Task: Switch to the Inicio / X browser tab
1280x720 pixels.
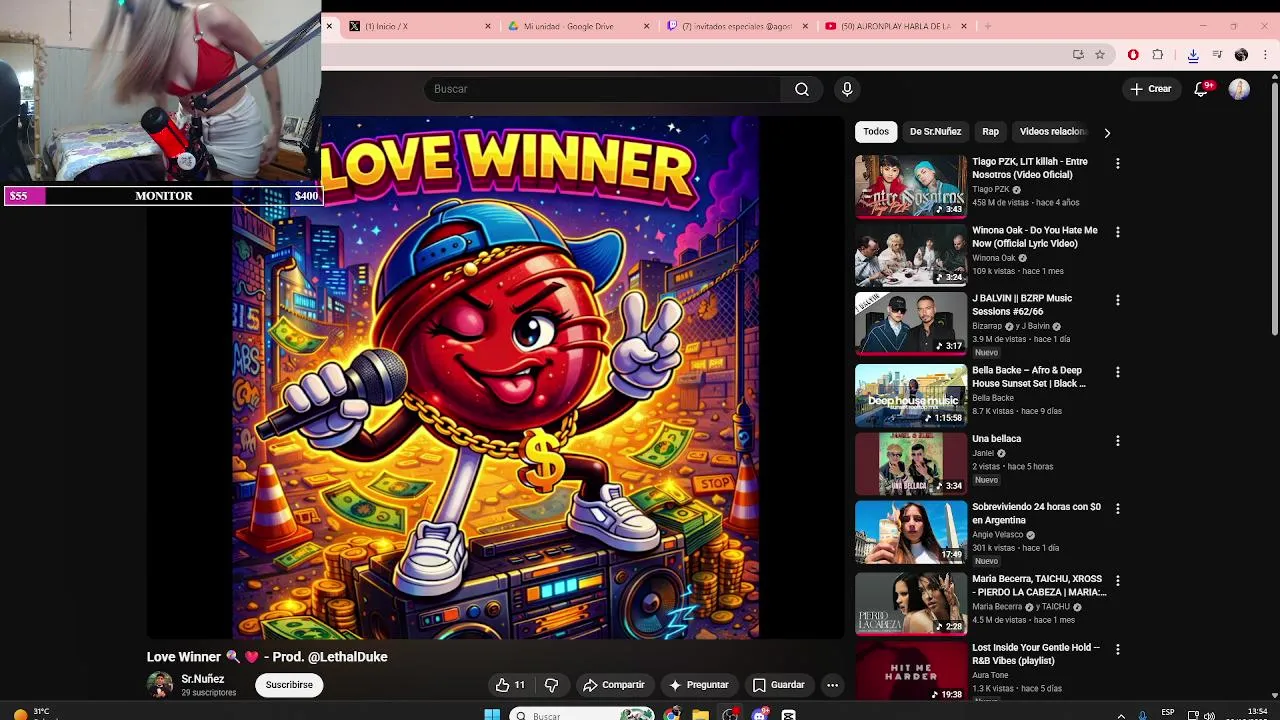Action: [420, 26]
